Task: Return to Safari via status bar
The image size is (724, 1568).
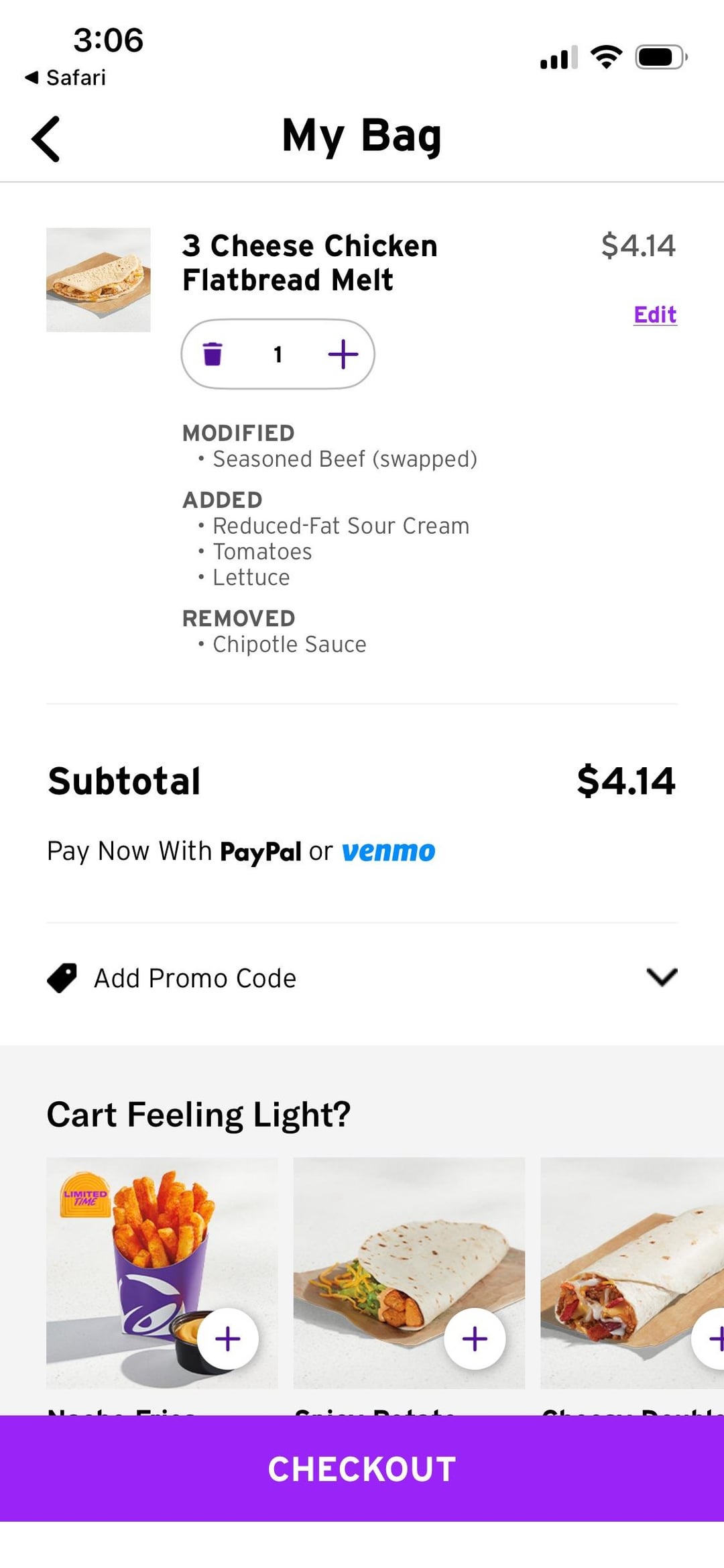Action: tap(66, 78)
